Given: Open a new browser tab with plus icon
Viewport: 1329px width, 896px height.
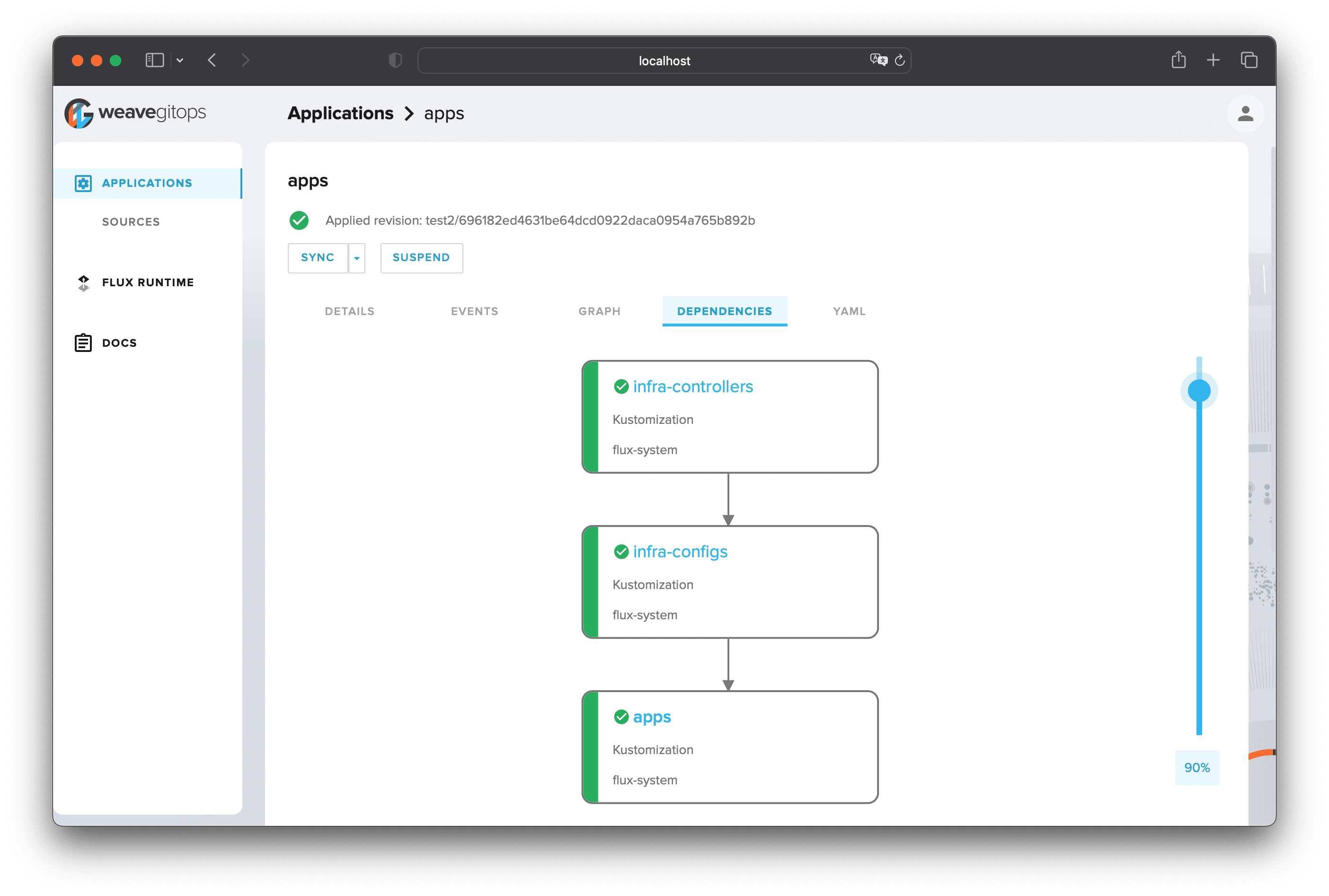Looking at the screenshot, I should 1213,60.
